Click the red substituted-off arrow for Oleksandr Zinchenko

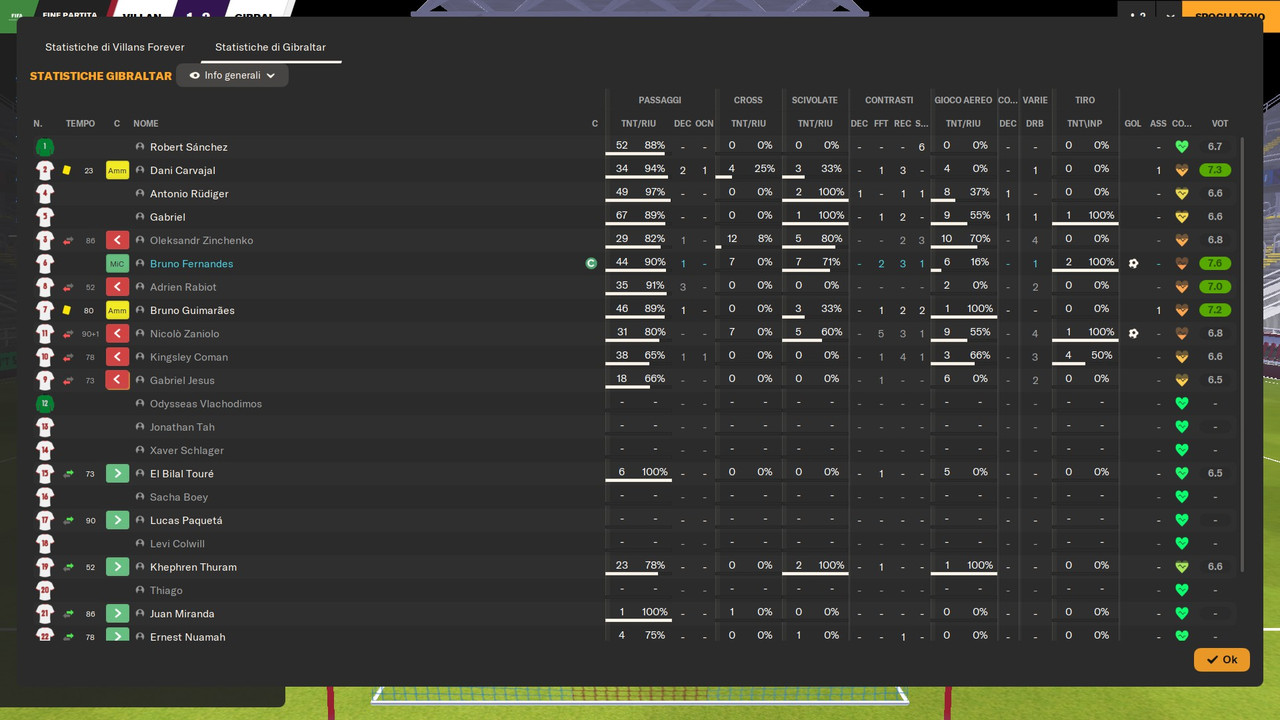tap(118, 240)
